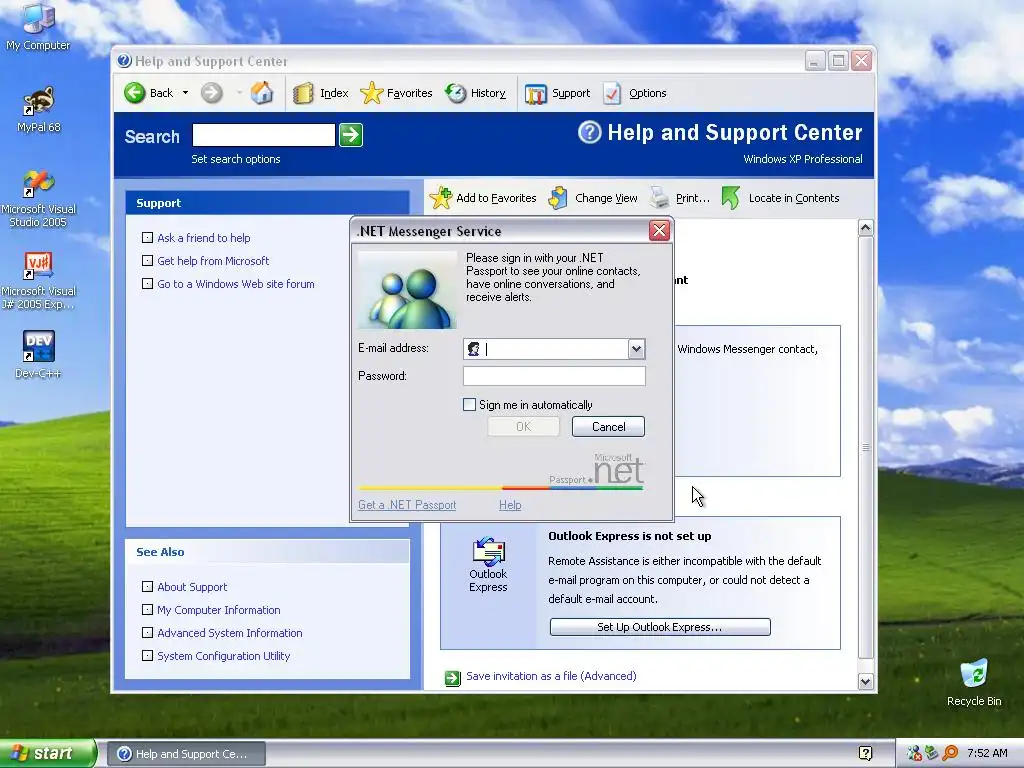
Task: Click scrollbar down arrow in content pane
Action: point(865,682)
